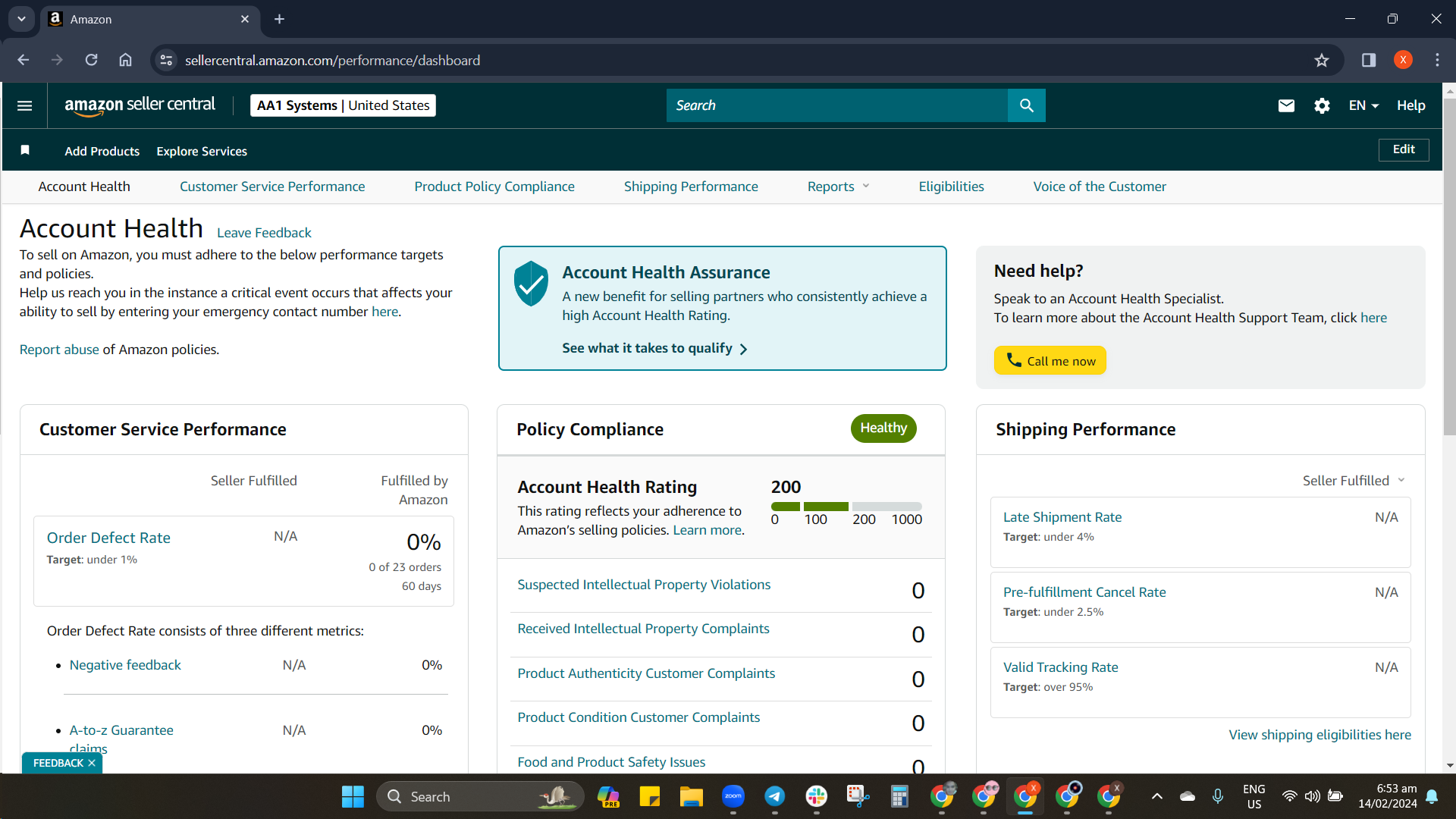
Task: Go back to the previous page
Action: coord(23,60)
